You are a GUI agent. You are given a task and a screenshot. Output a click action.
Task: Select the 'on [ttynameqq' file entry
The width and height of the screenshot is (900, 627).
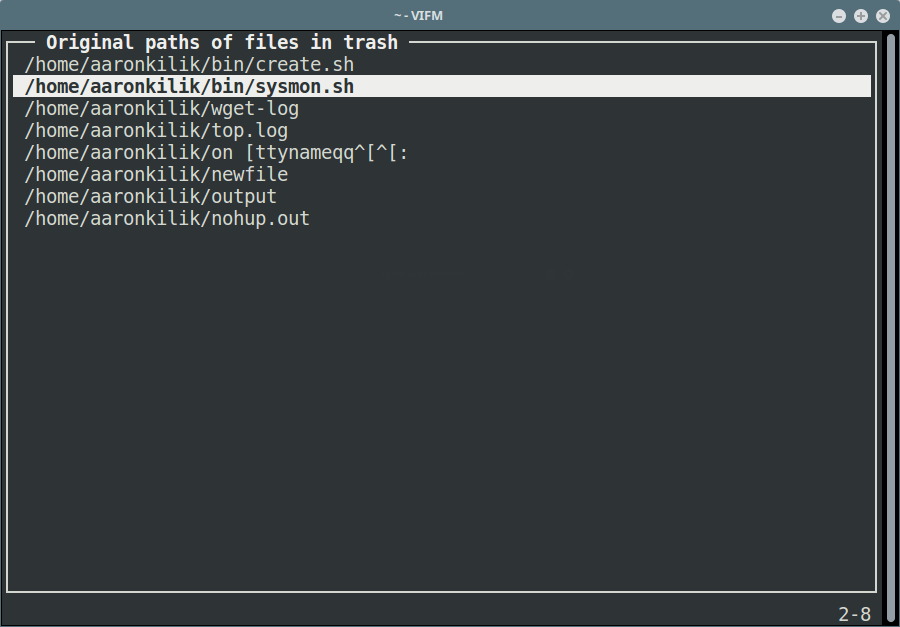tap(216, 153)
